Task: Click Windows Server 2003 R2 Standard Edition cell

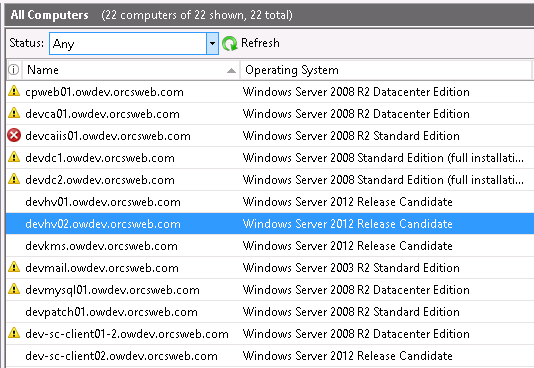Action: [x=351, y=268]
